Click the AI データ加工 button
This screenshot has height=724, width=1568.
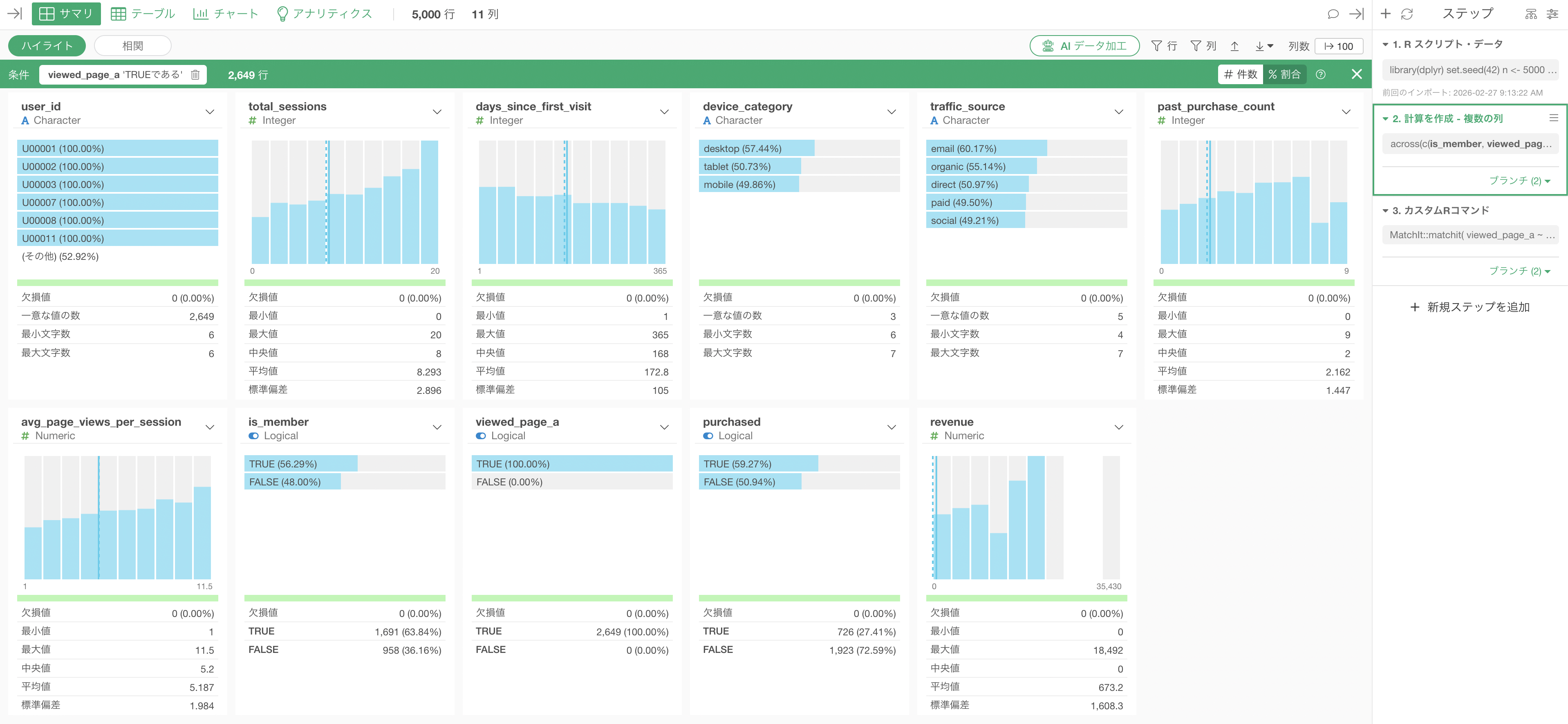(1084, 46)
